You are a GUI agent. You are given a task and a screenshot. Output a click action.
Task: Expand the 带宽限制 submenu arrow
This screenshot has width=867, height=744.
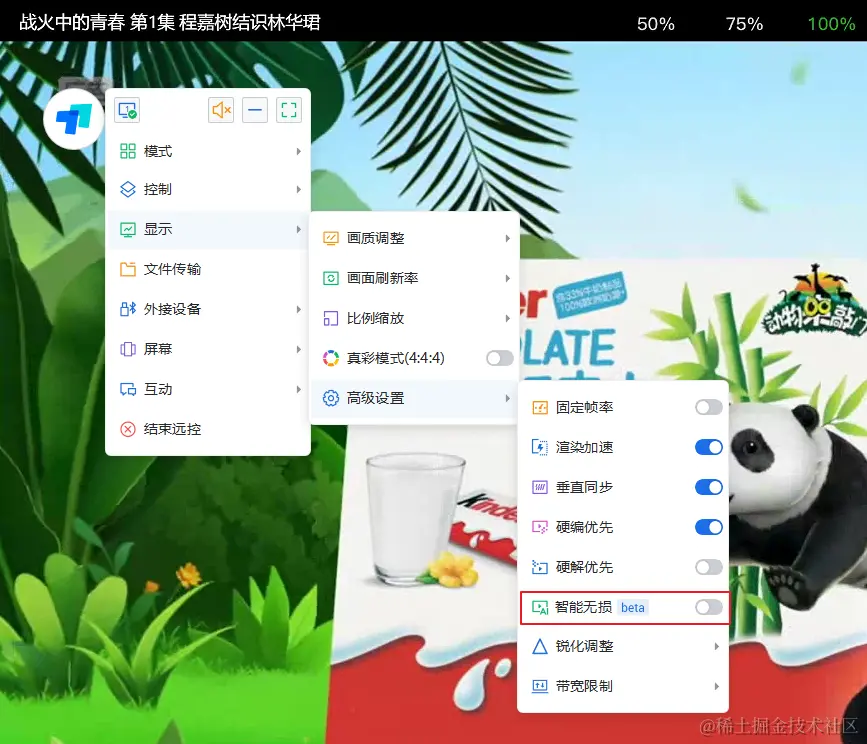click(717, 686)
